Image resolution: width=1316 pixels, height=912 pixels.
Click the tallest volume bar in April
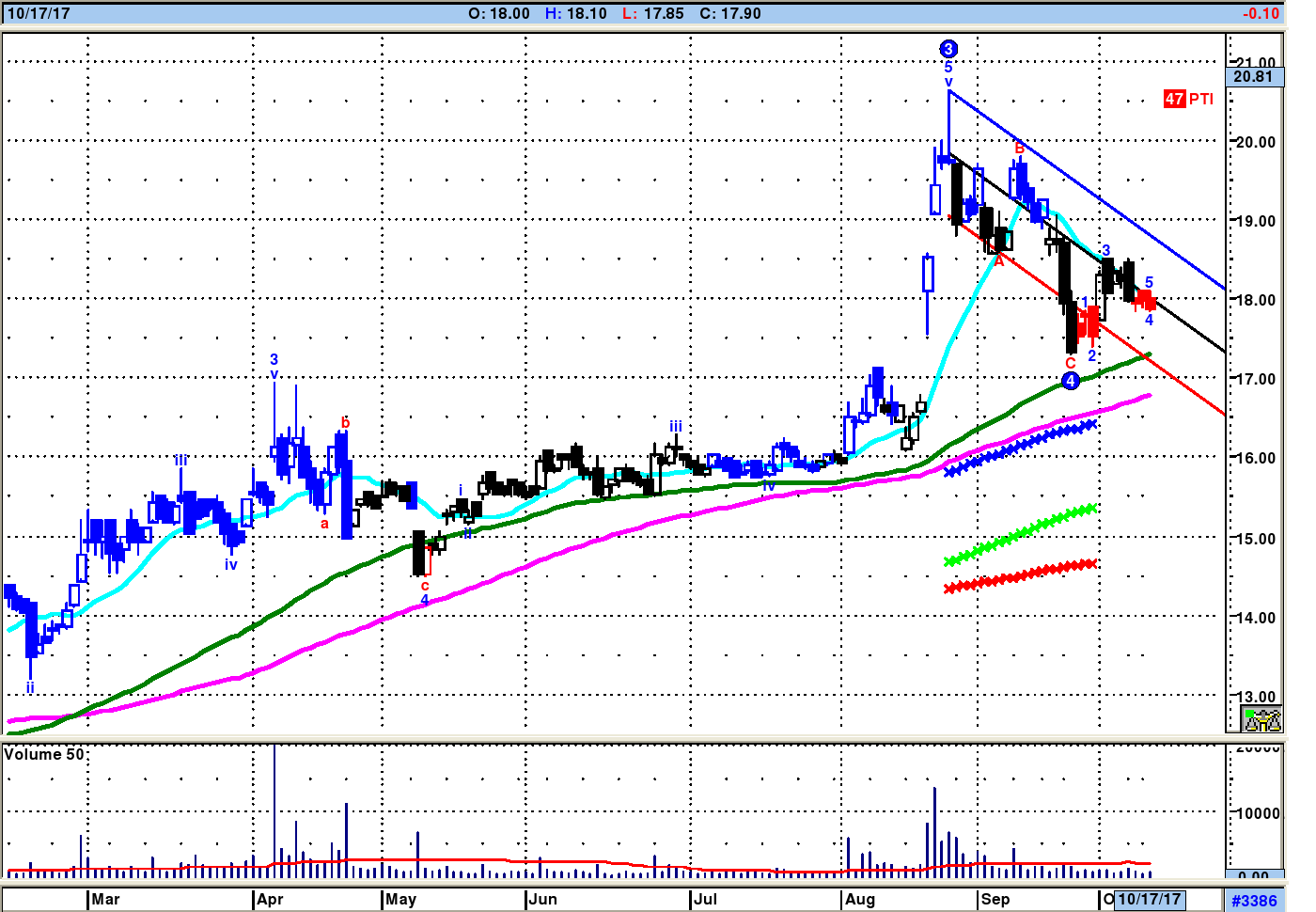coord(274,809)
